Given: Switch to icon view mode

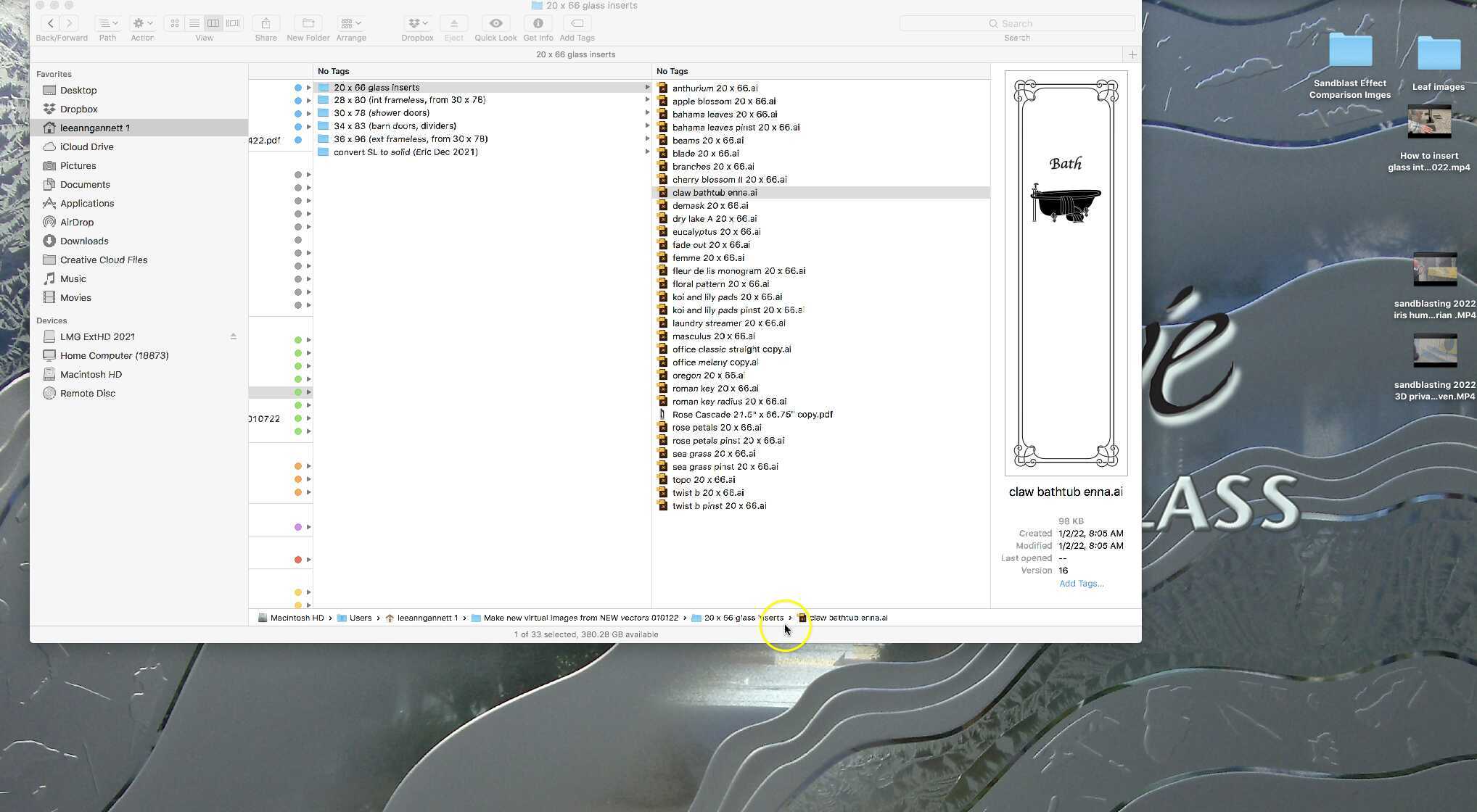Looking at the screenshot, I should (175, 23).
